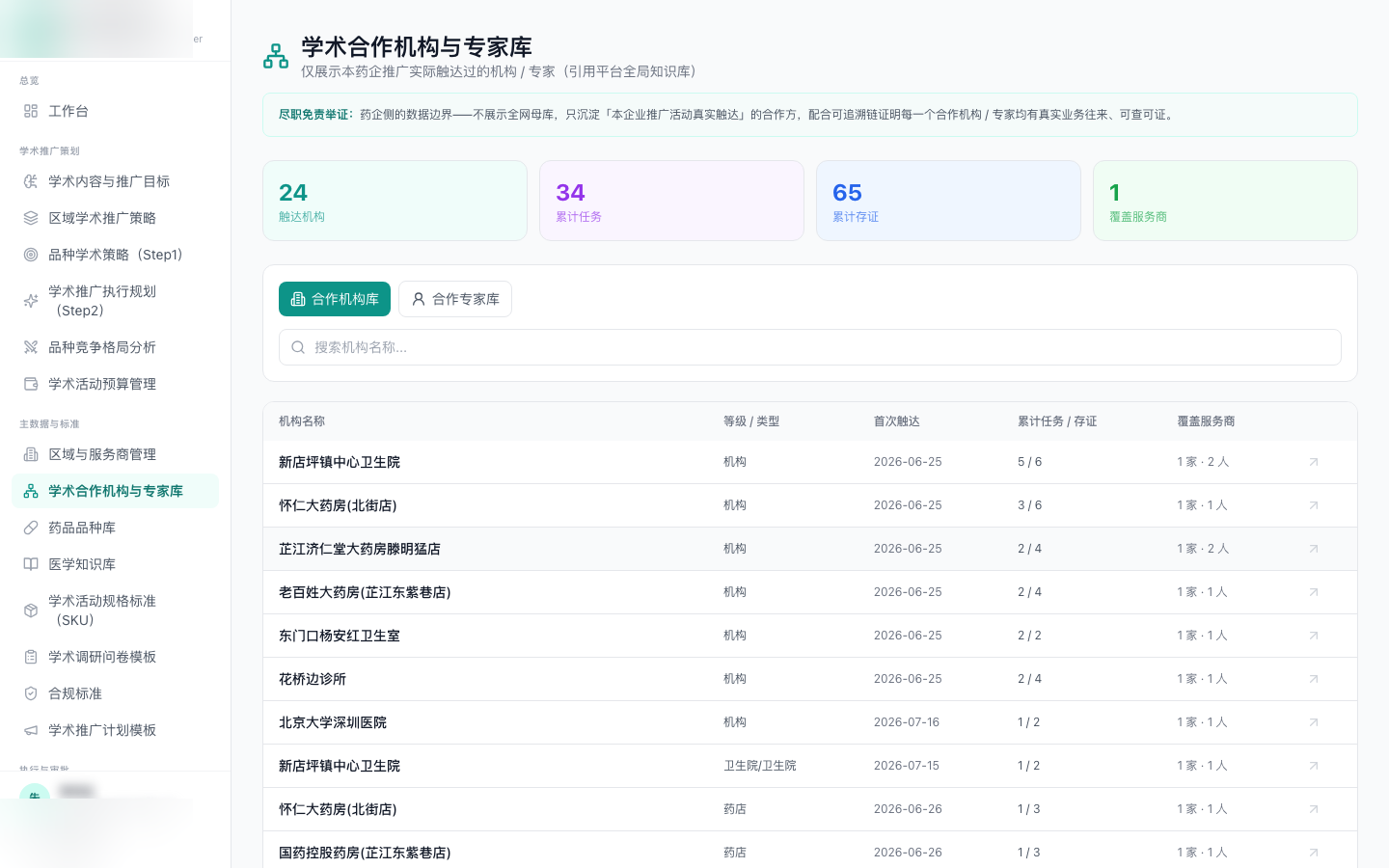Image resolution: width=1389 pixels, height=868 pixels.
Task: Open detail arrow for 花桥边诊所 row
Action: (1314, 679)
